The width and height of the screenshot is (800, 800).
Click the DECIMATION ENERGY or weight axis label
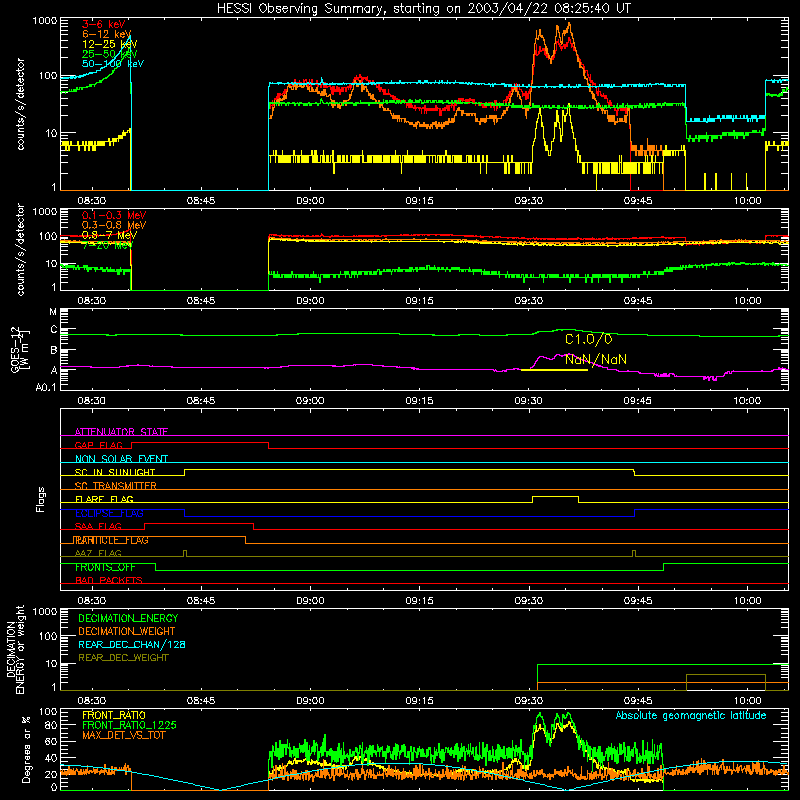pos(15,650)
